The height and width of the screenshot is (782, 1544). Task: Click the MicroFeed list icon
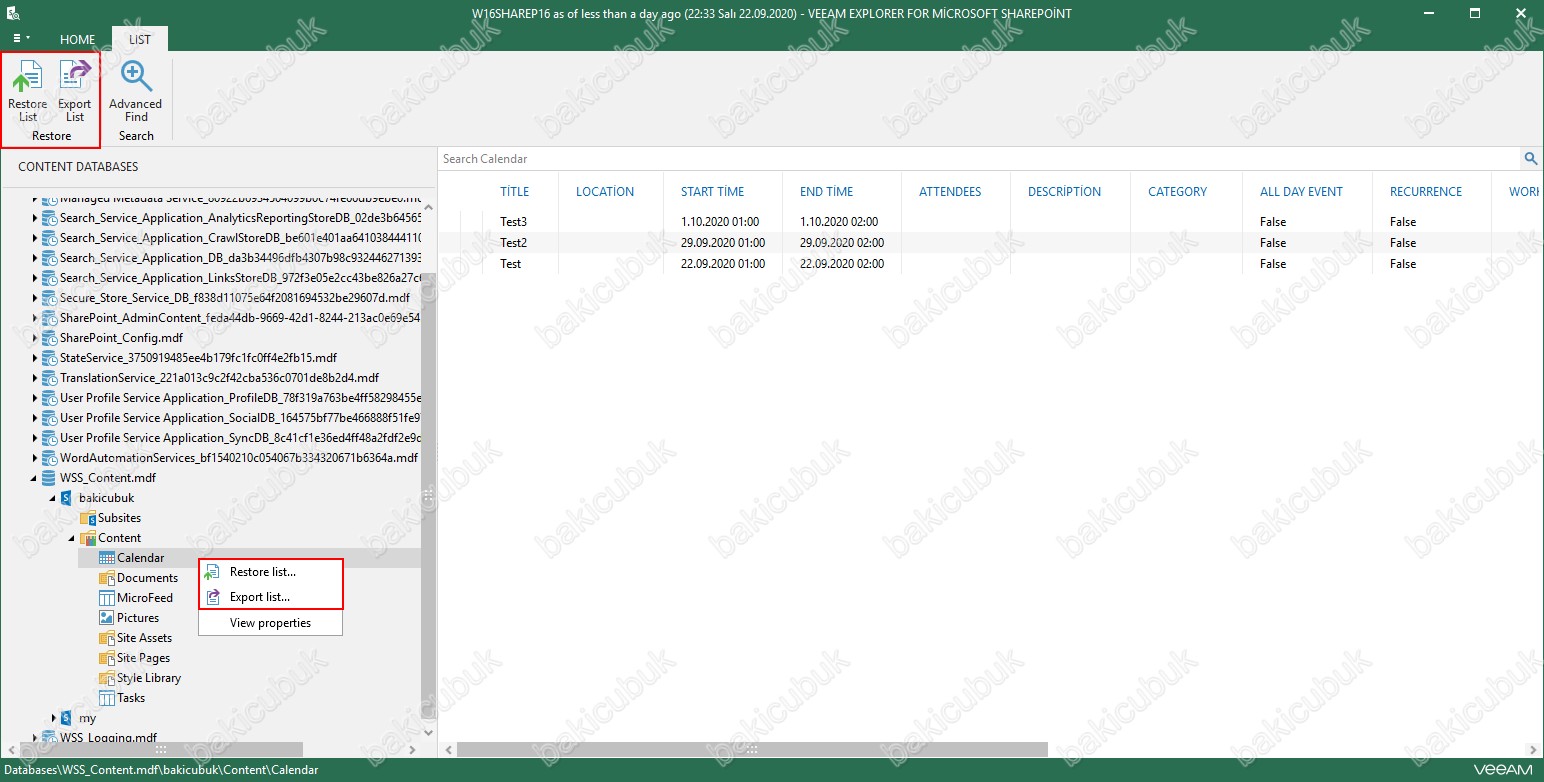(x=107, y=598)
